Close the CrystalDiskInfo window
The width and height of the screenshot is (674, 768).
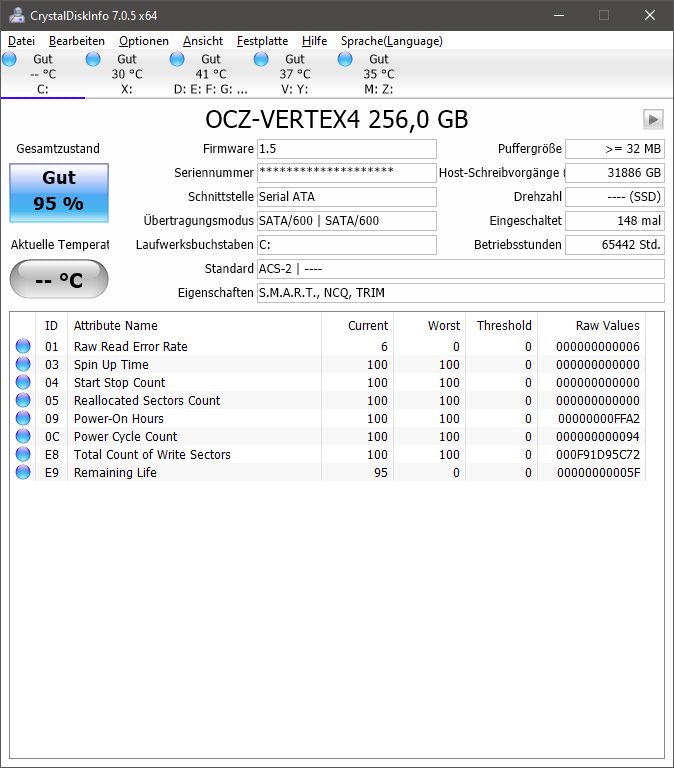[650, 16]
